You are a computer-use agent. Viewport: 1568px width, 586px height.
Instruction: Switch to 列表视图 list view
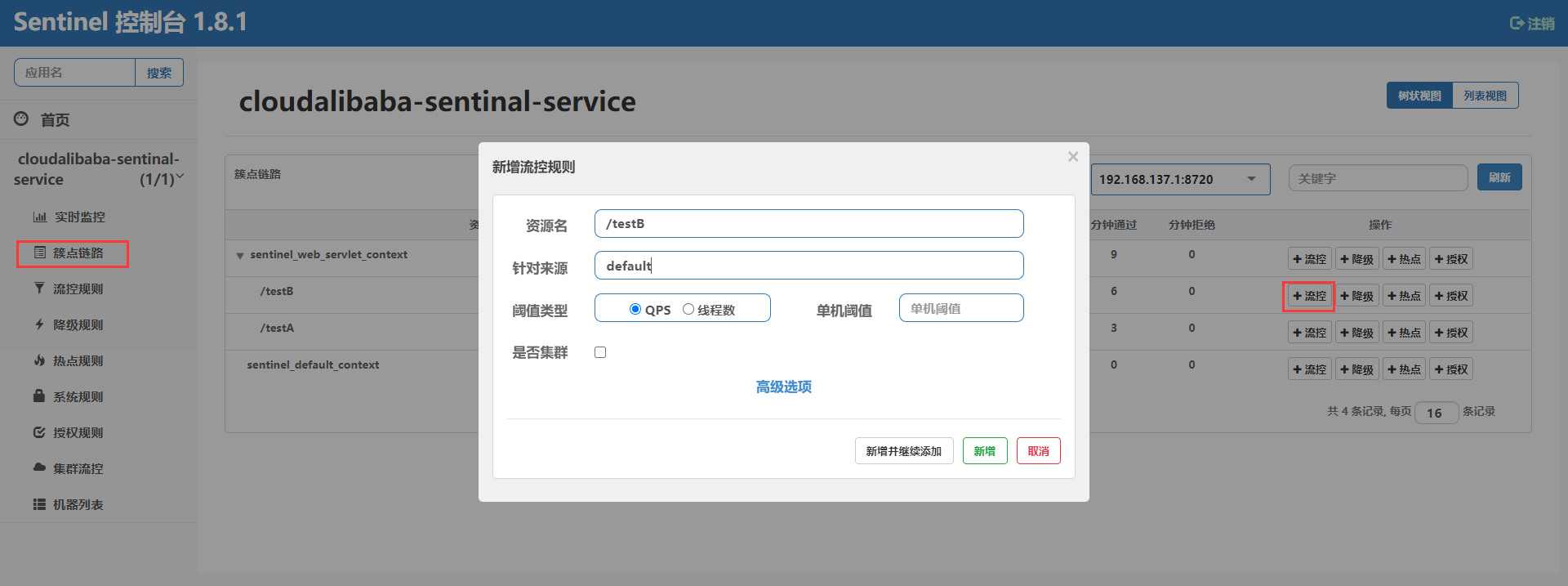point(1486,96)
